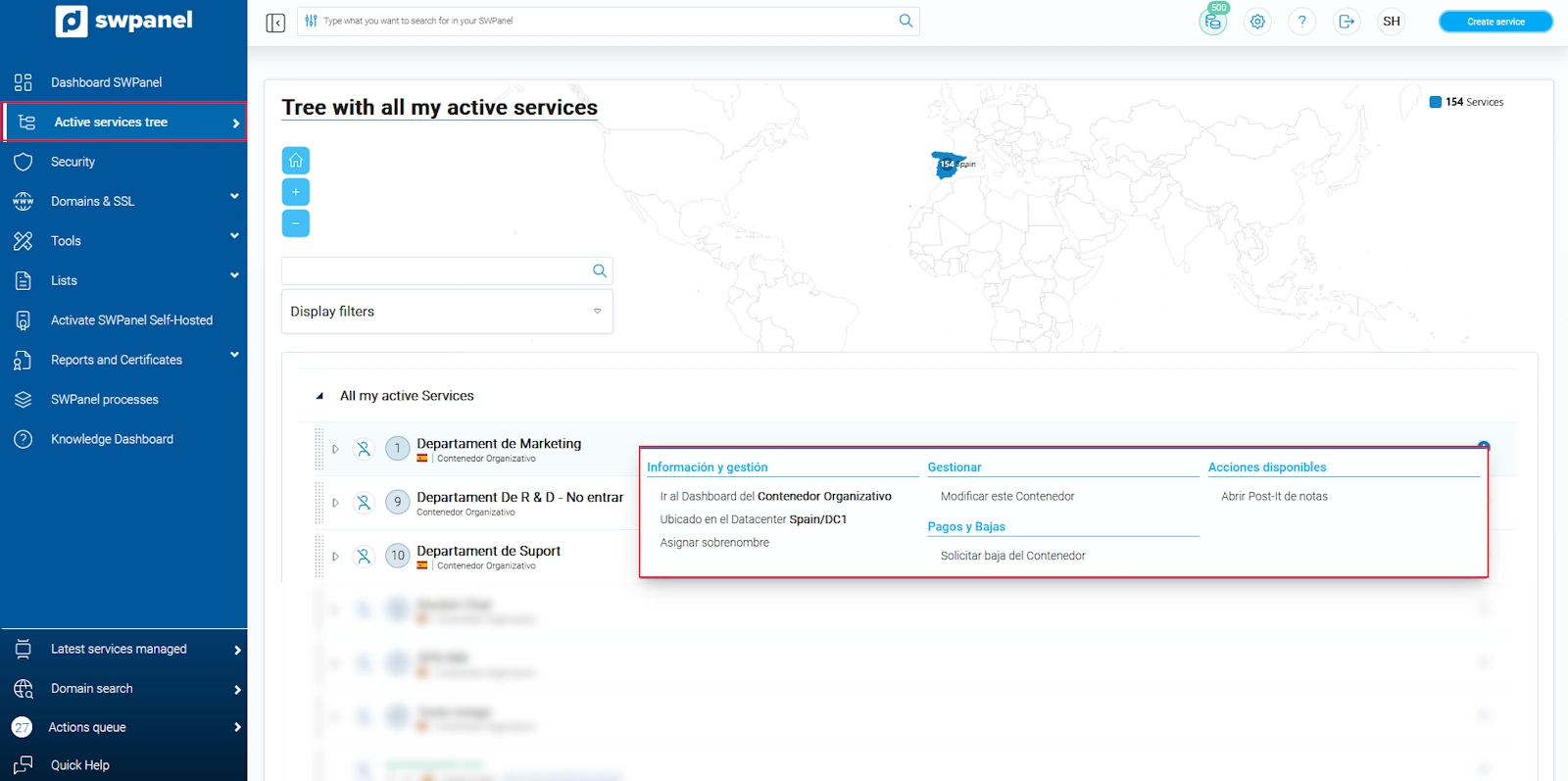
Task: Click the Spain 154 marker on the map
Action: [947, 165]
